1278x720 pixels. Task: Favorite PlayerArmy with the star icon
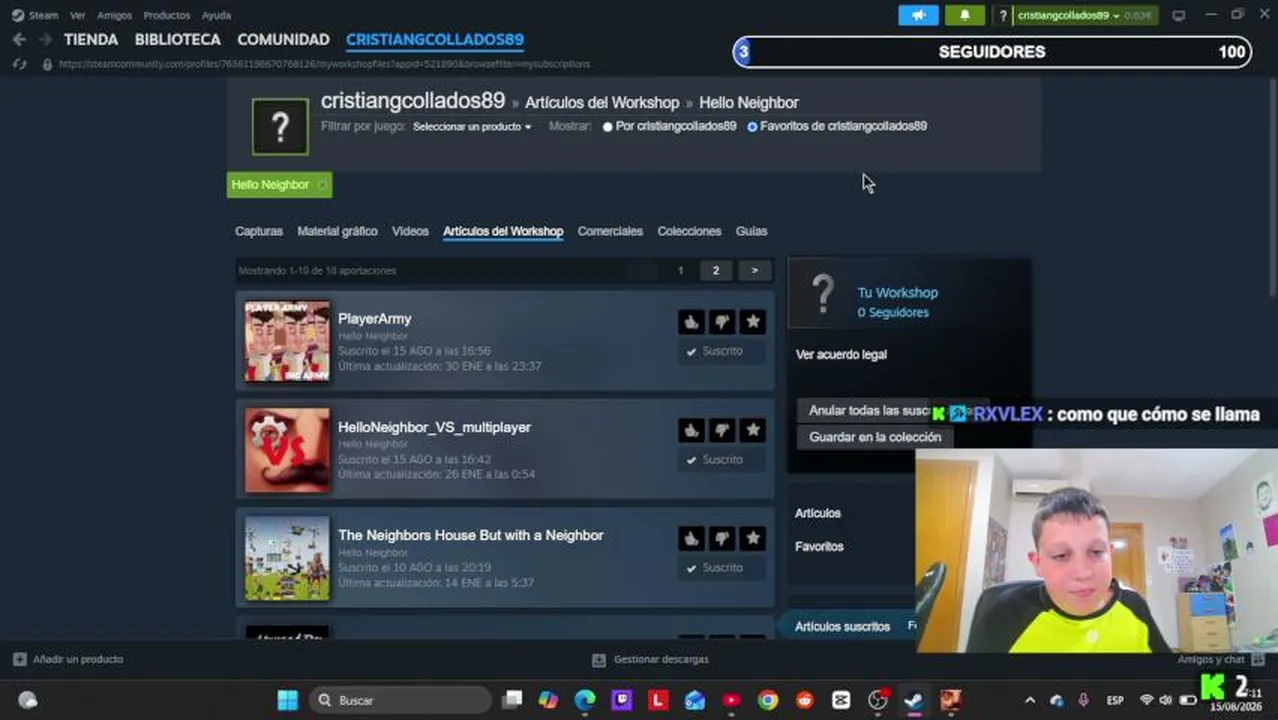753,322
